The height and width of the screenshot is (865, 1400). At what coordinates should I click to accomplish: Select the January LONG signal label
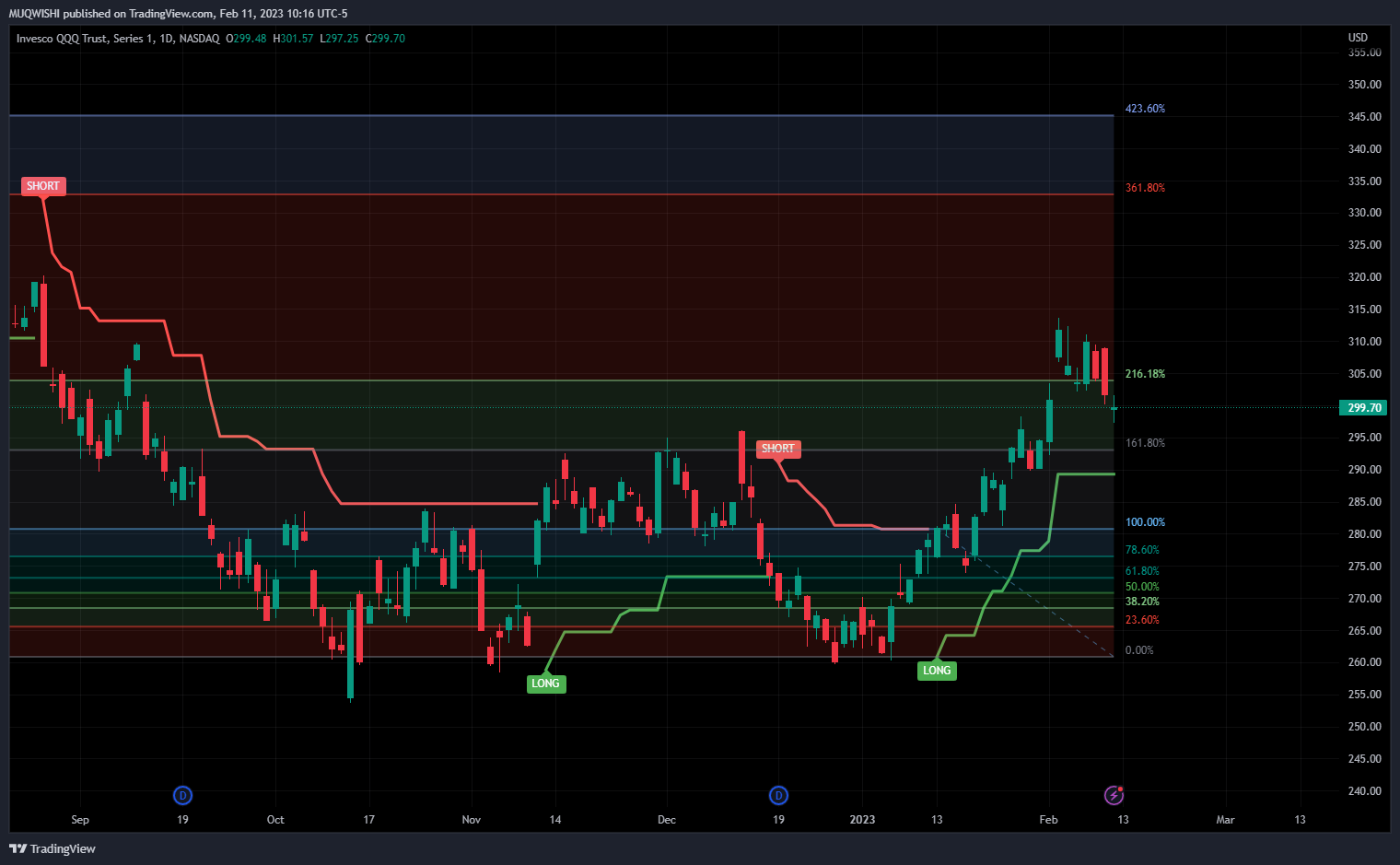[x=937, y=671]
